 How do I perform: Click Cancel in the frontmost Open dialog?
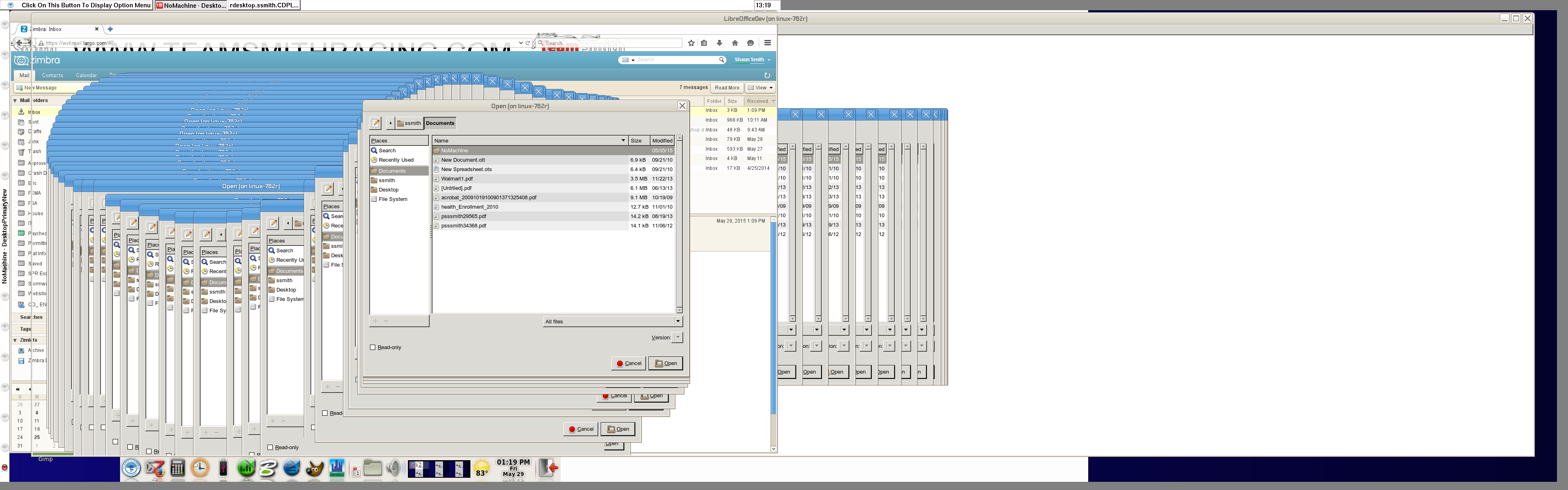pyautogui.click(x=629, y=363)
